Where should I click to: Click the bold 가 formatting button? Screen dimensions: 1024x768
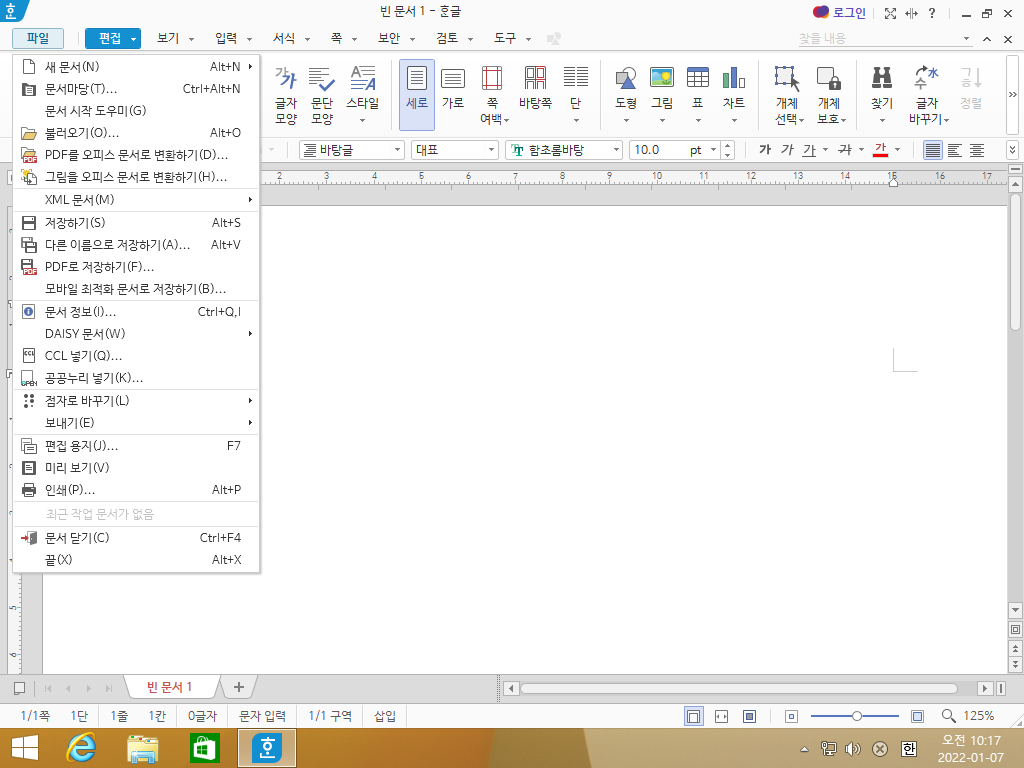tap(765, 150)
